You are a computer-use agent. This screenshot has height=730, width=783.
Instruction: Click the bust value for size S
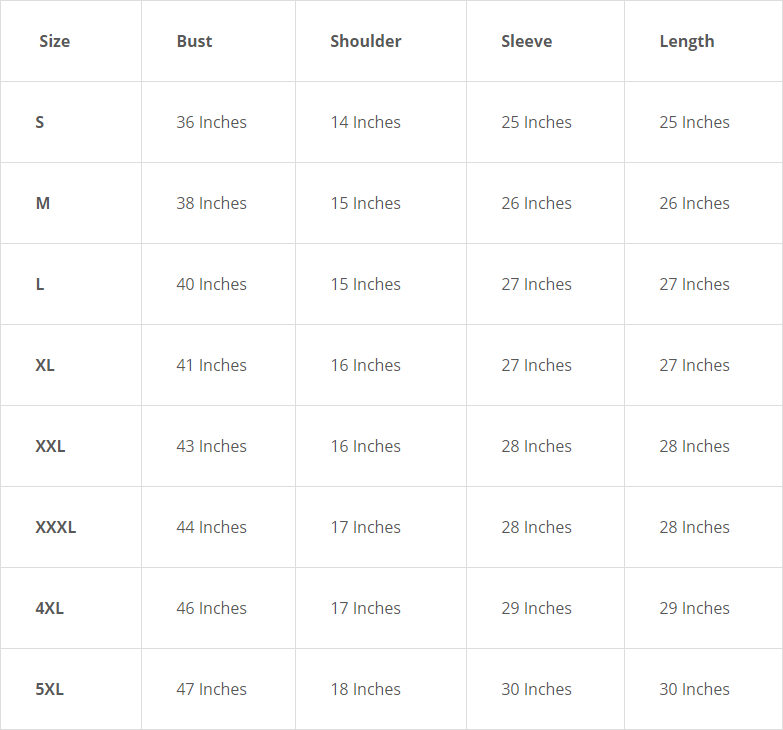[211, 122]
